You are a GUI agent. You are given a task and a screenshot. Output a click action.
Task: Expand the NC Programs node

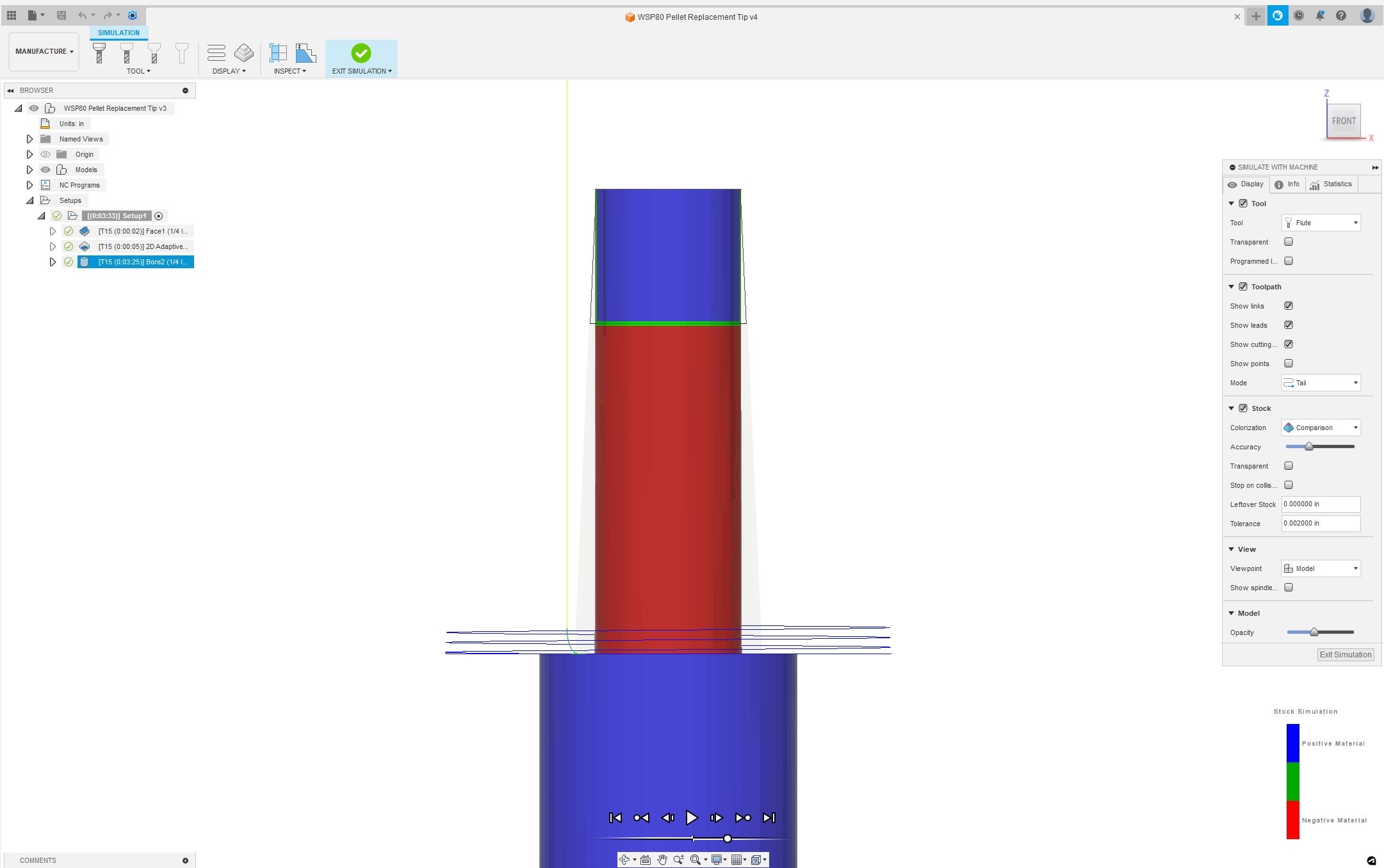coord(29,185)
